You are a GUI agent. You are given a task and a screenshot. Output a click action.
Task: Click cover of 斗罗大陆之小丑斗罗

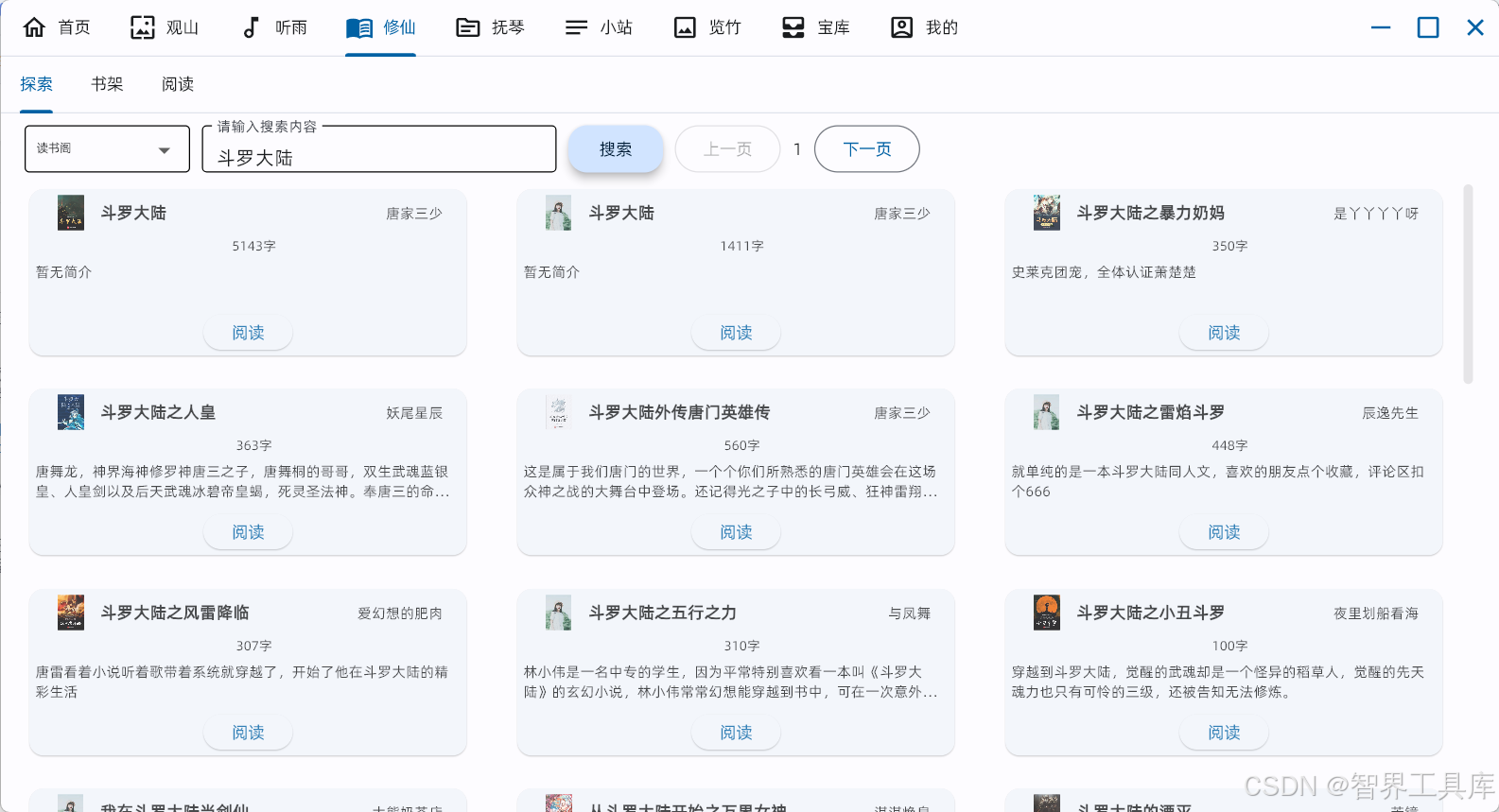1047,613
